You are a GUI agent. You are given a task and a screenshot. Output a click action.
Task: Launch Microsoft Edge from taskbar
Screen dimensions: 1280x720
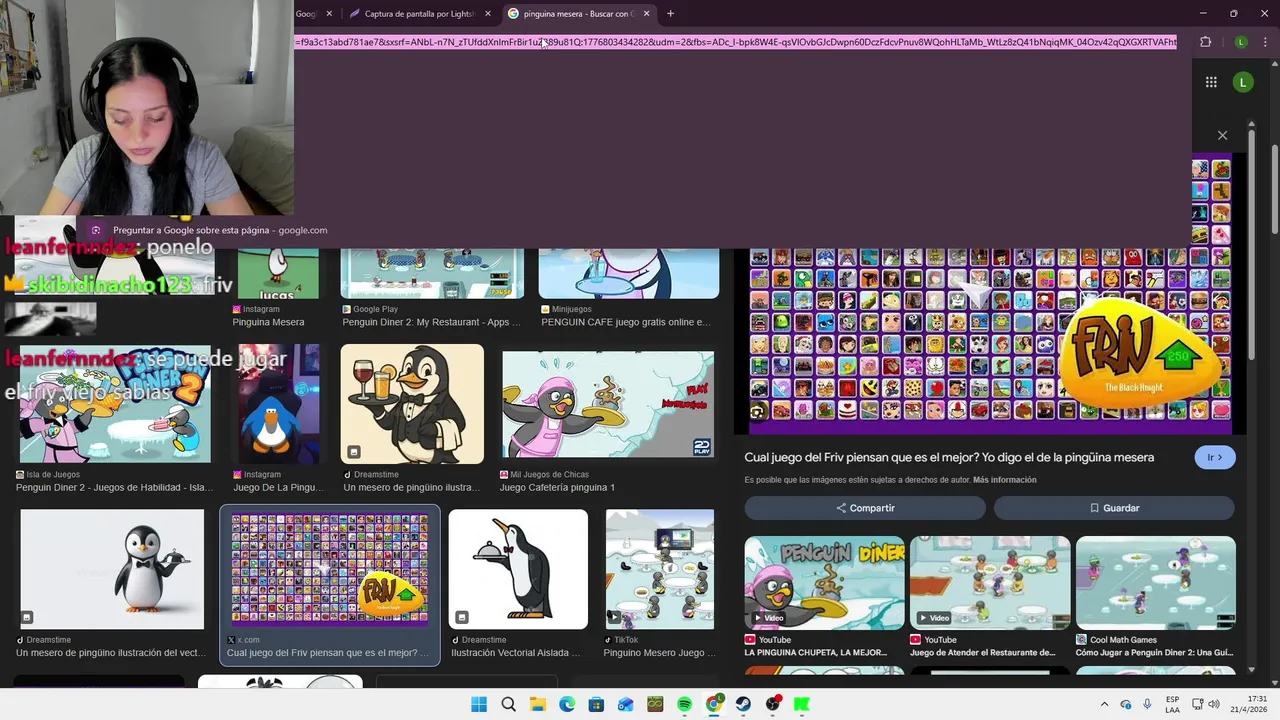(567, 704)
